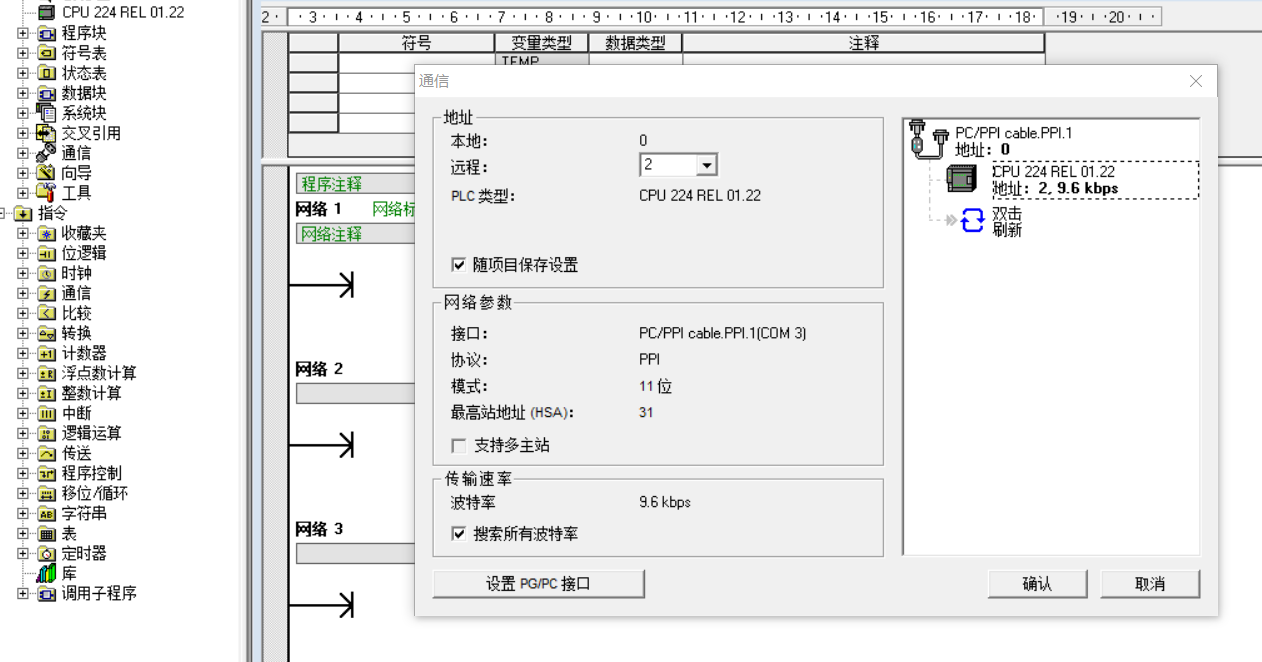Click the 向导 wizard icon
Viewport: 1262px width, 662px height.
pyautogui.click(x=46, y=173)
